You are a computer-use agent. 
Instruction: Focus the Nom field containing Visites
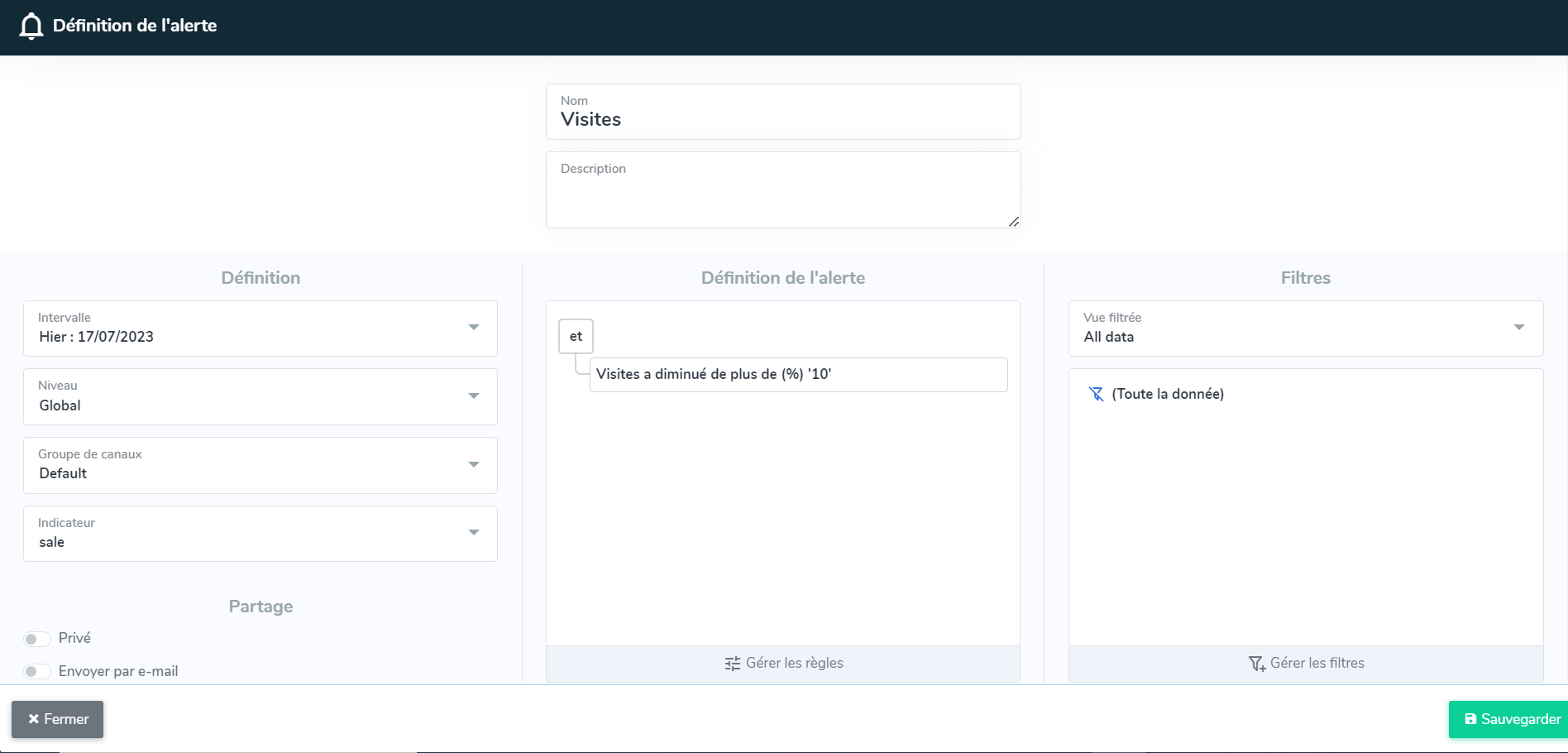tap(783, 112)
